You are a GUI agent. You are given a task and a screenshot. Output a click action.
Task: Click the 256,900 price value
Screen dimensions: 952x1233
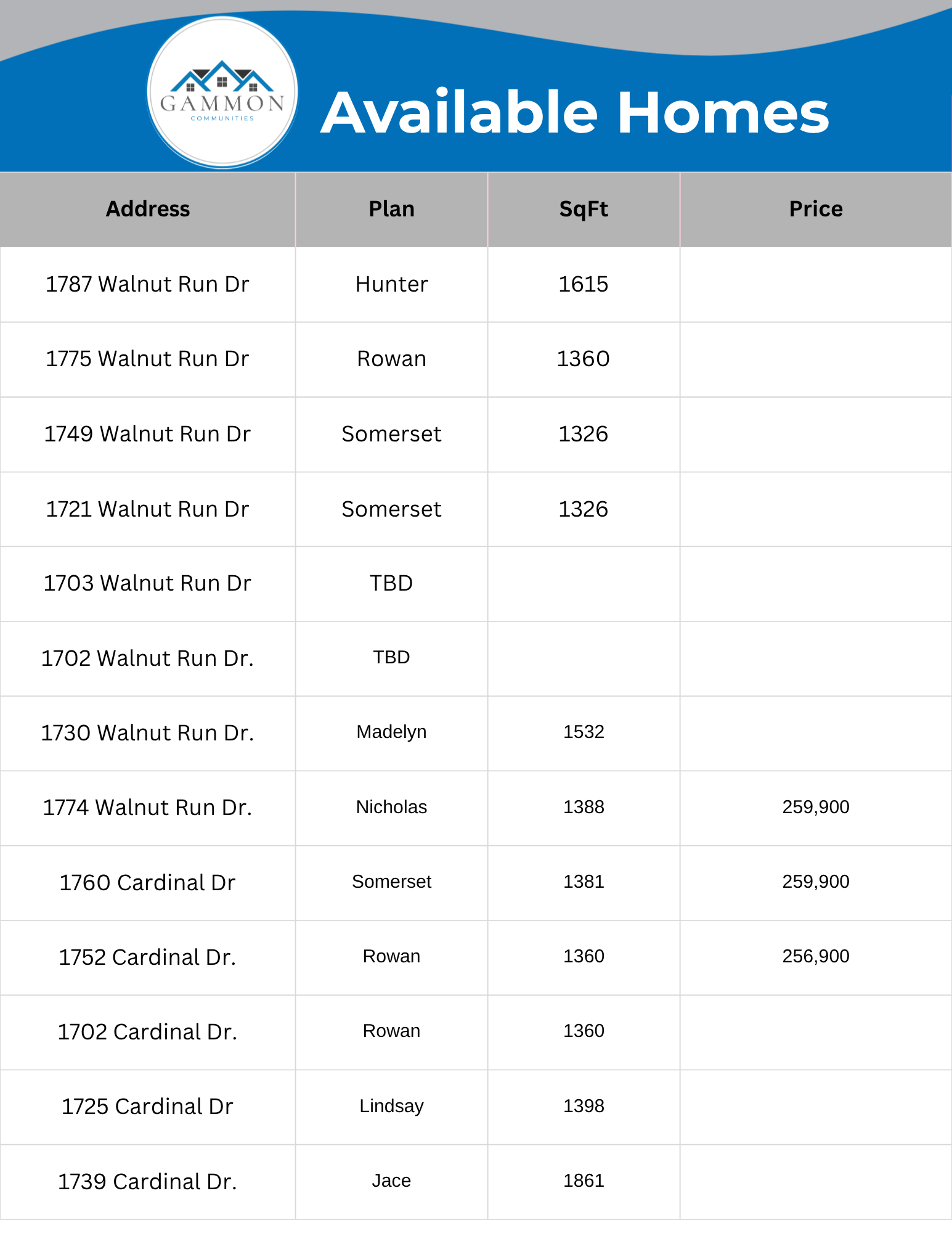(815, 956)
